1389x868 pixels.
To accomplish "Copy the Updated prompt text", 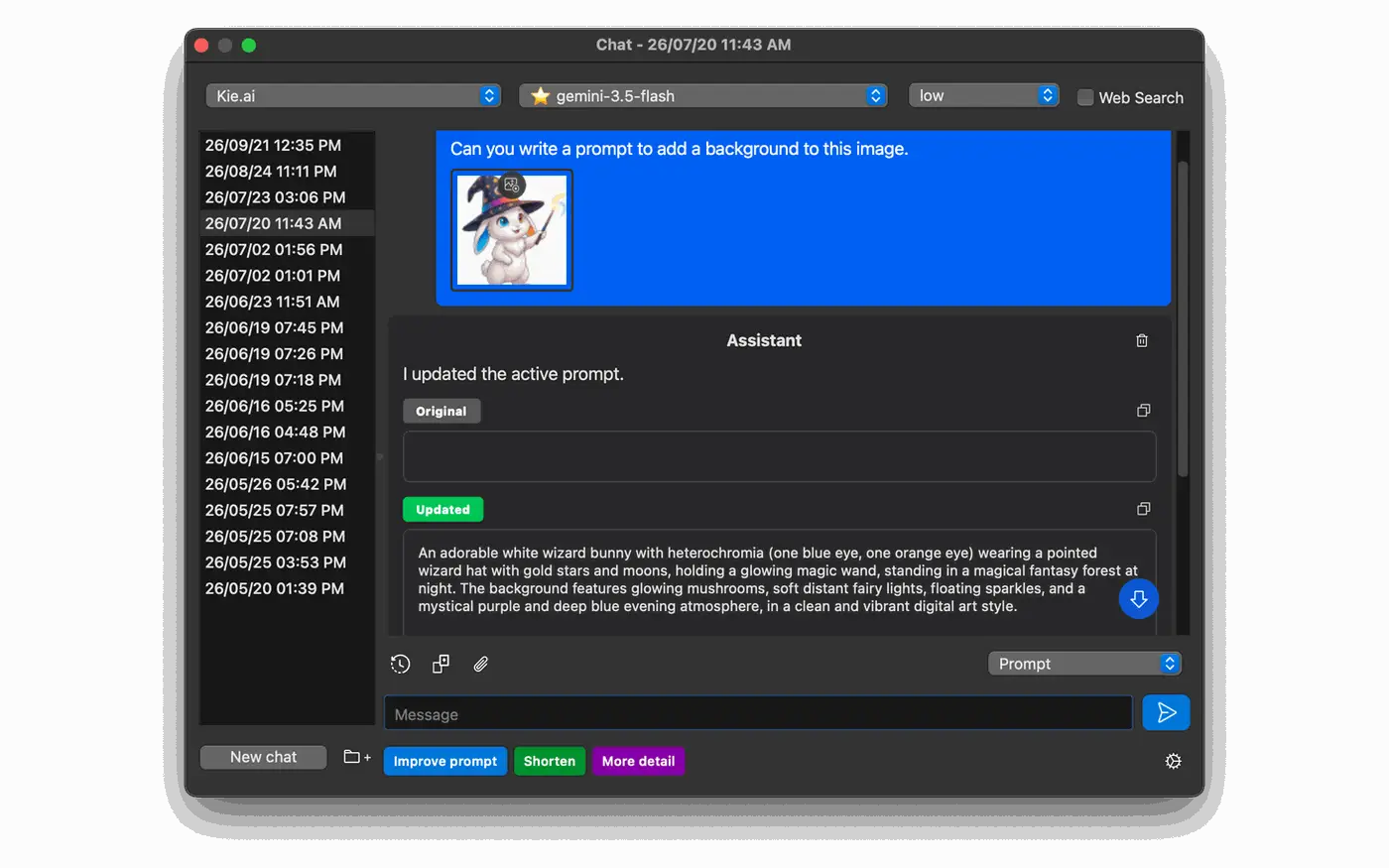I will pos(1143,509).
